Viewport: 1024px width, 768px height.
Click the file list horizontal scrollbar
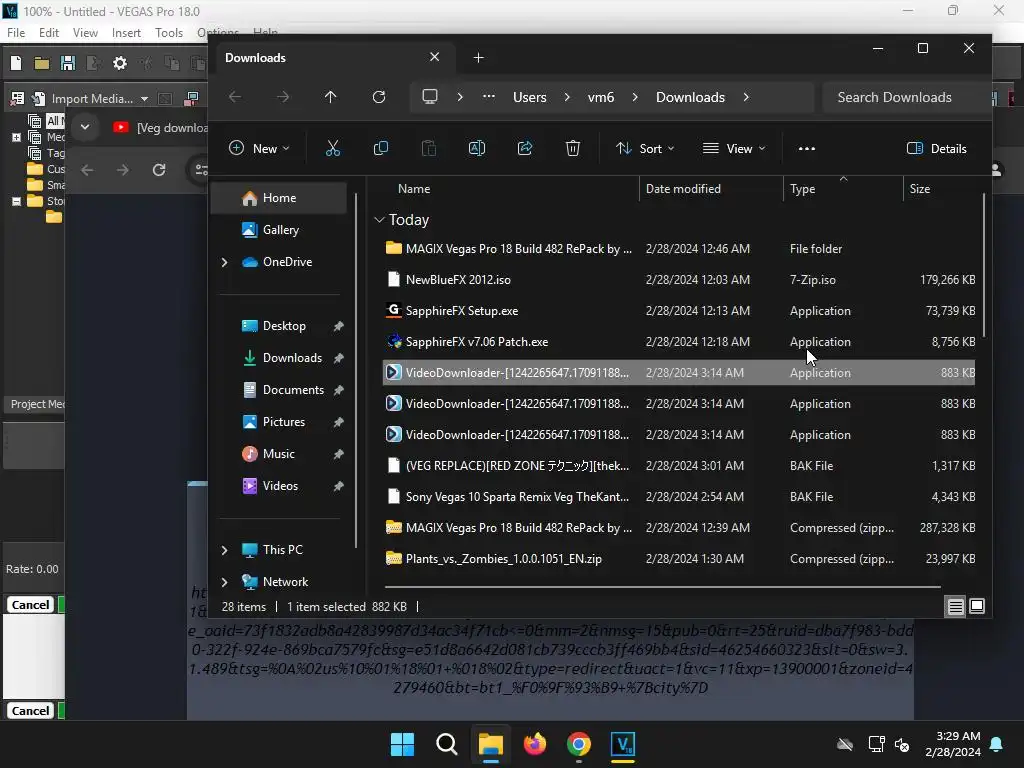(x=662, y=586)
